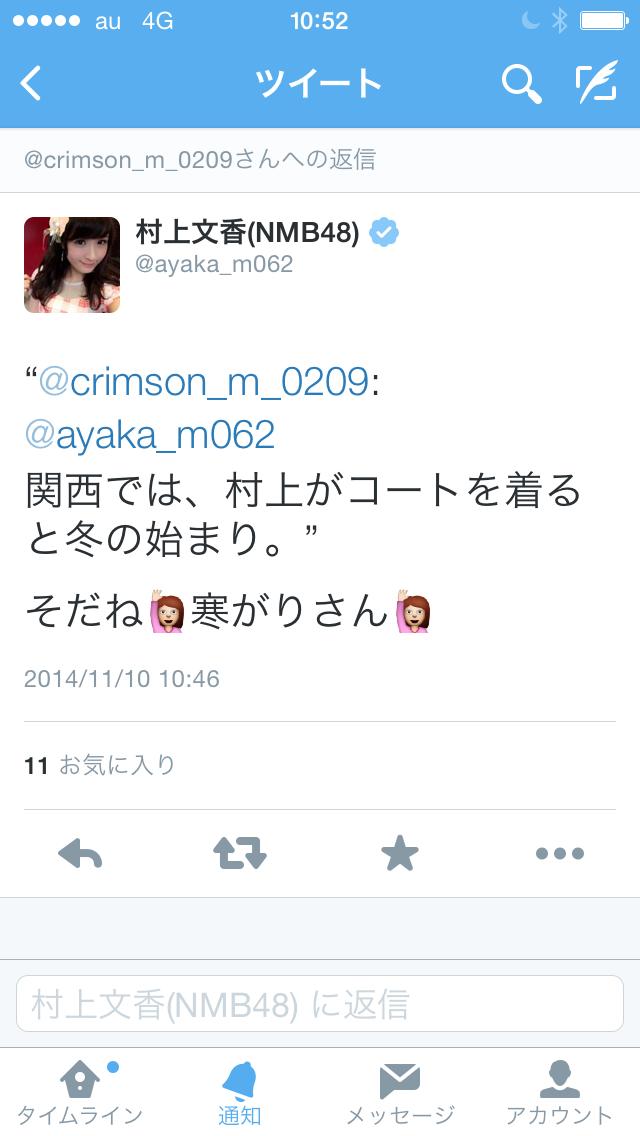View the 11 お気に入り favorites list
The width and height of the screenshot is (640, 1136).
click(x=100, y=765)
